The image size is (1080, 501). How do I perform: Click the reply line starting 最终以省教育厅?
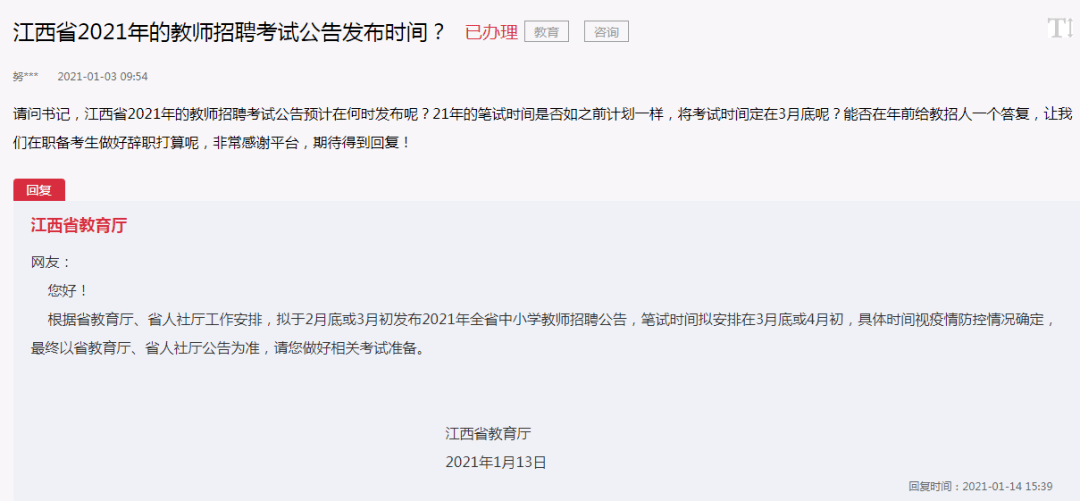pos(228,347)
